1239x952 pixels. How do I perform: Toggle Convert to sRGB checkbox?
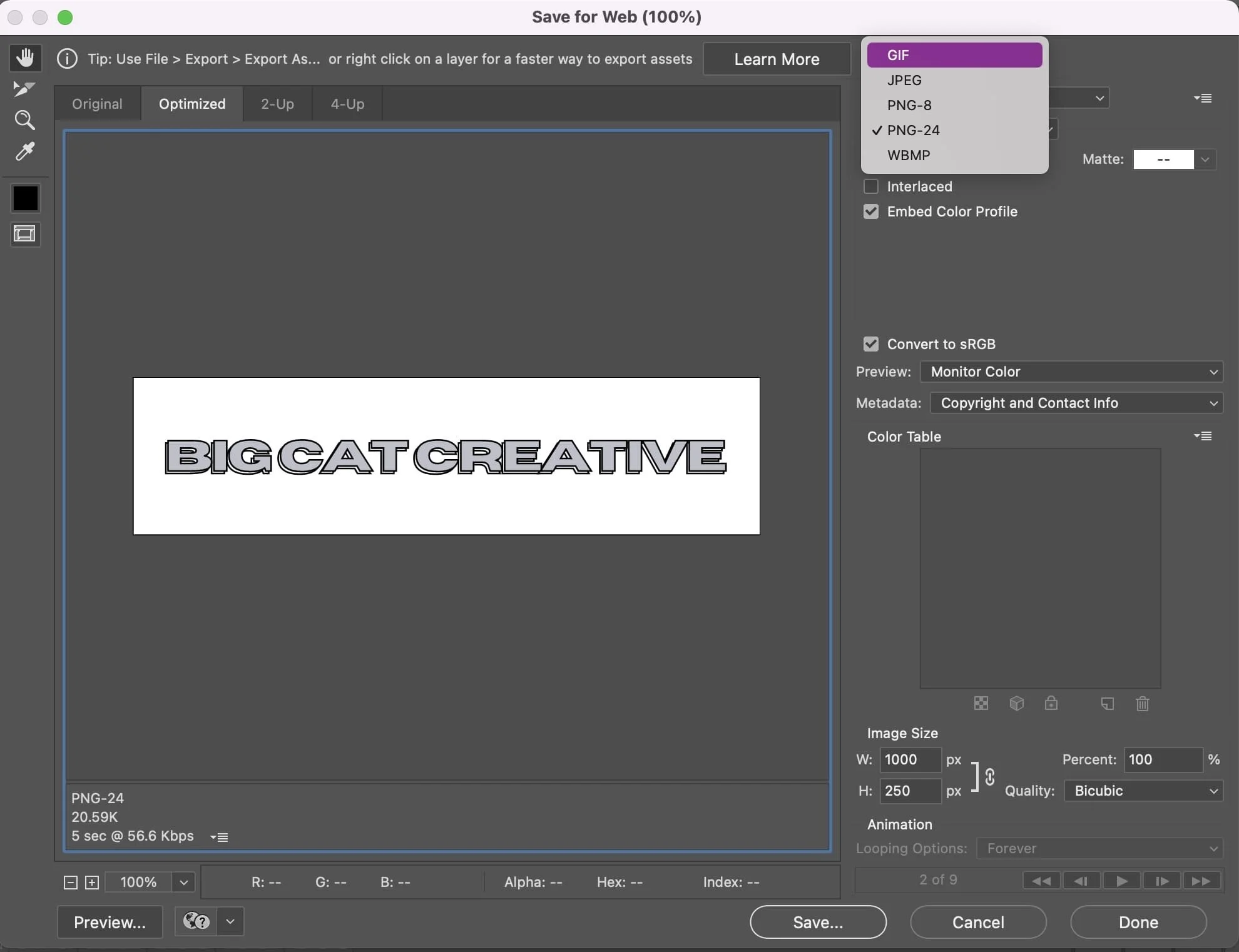click(871, 344)
